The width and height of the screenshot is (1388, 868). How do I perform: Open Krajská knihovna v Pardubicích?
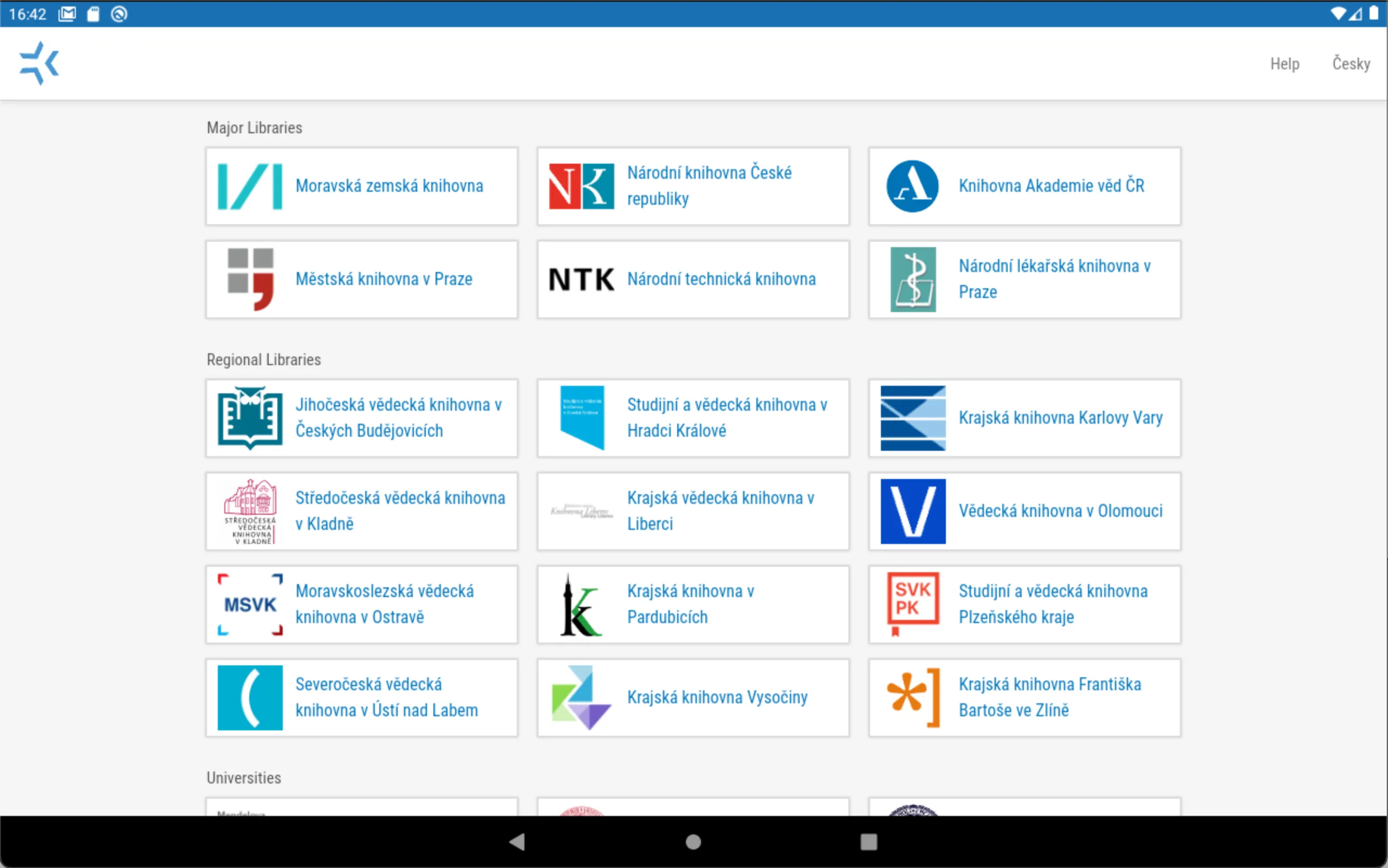(x=691, y=604)
